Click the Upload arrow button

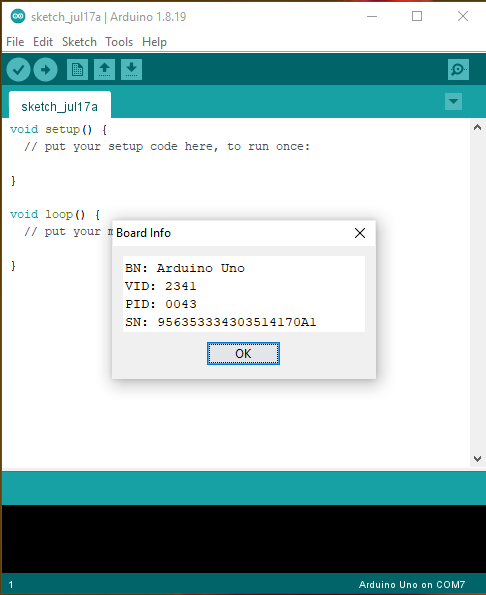pos(46,70)
